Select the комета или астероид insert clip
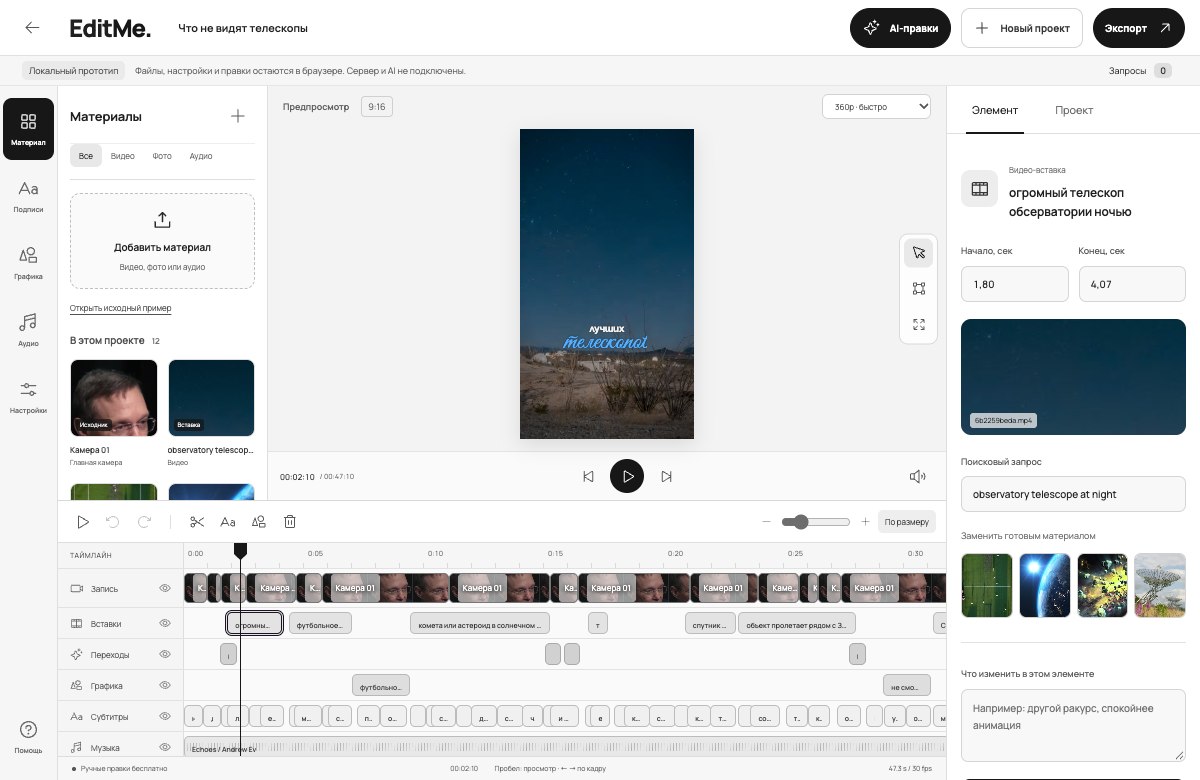 480,624
